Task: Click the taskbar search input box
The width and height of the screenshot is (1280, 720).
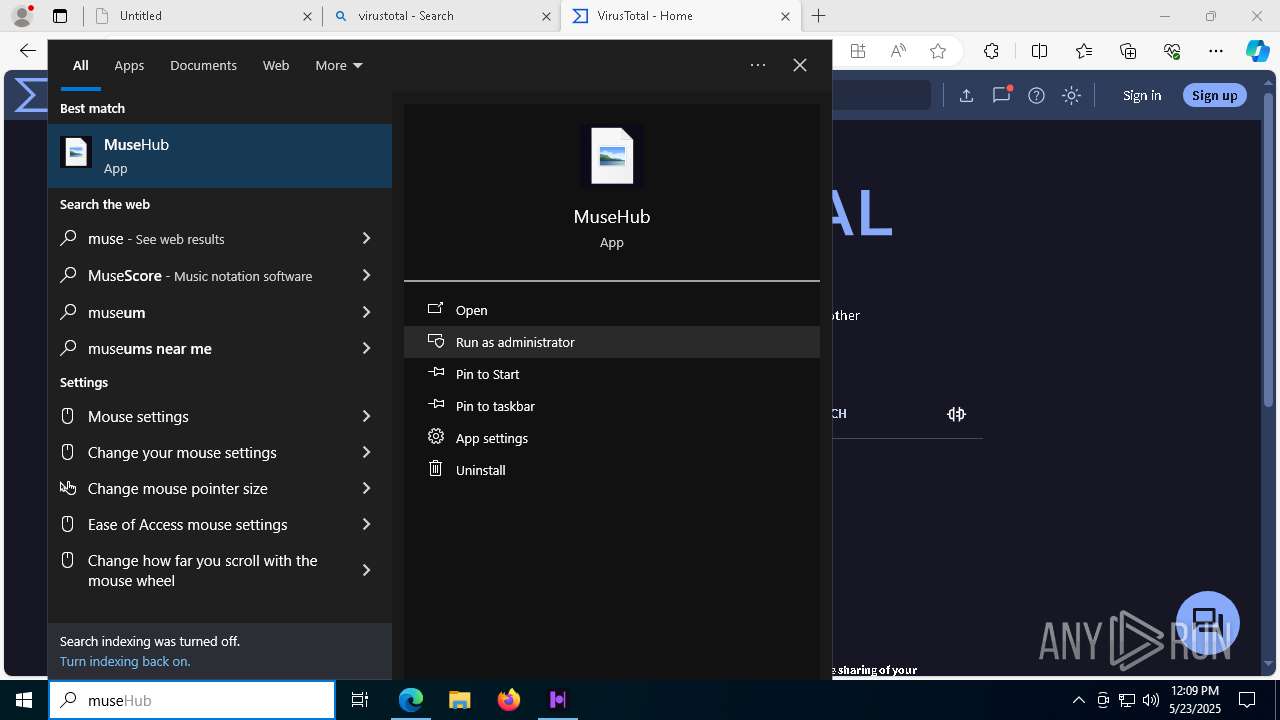Action: [x=192, y=700]
